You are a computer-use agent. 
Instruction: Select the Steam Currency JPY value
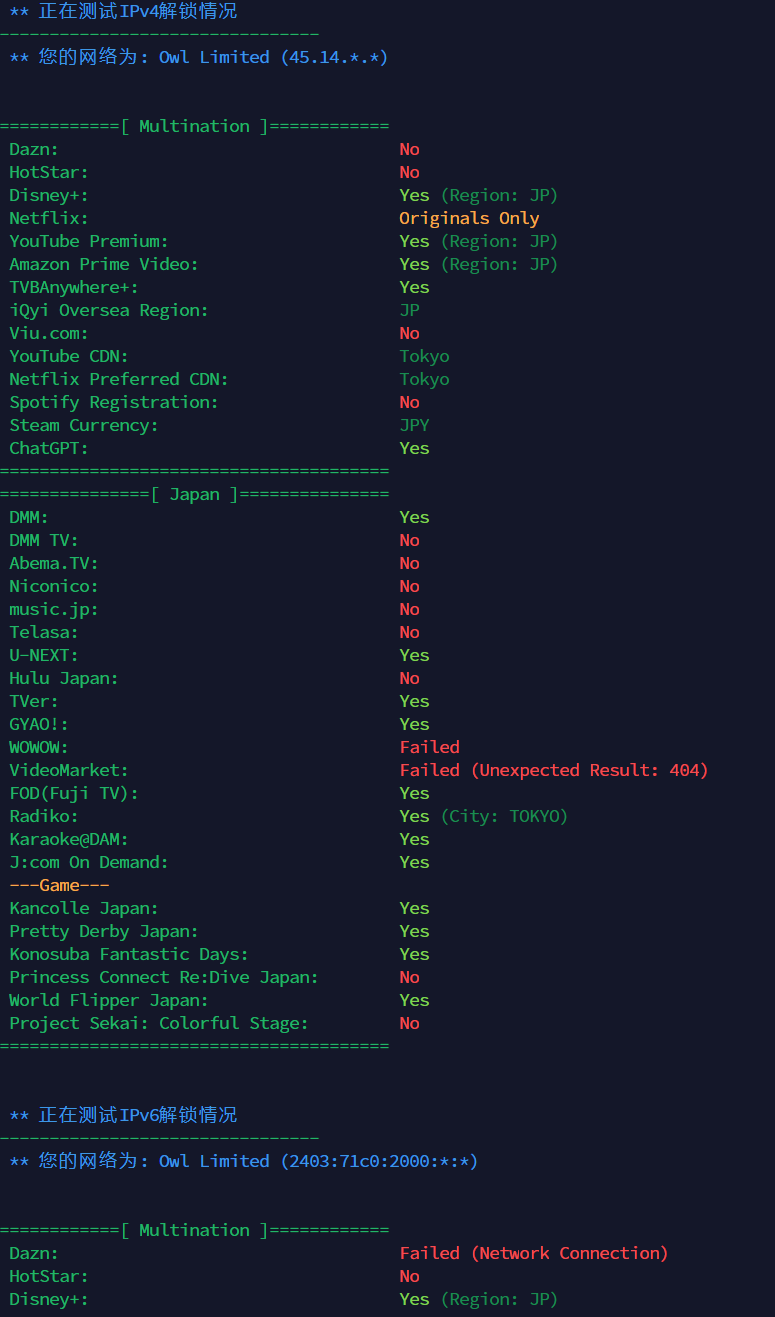pos(414,425)
